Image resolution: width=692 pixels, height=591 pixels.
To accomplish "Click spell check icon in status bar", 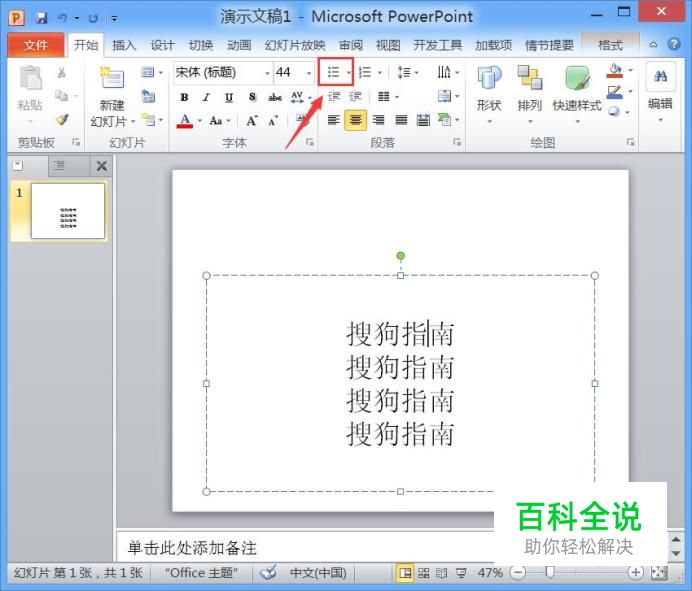I will point(268,572).
